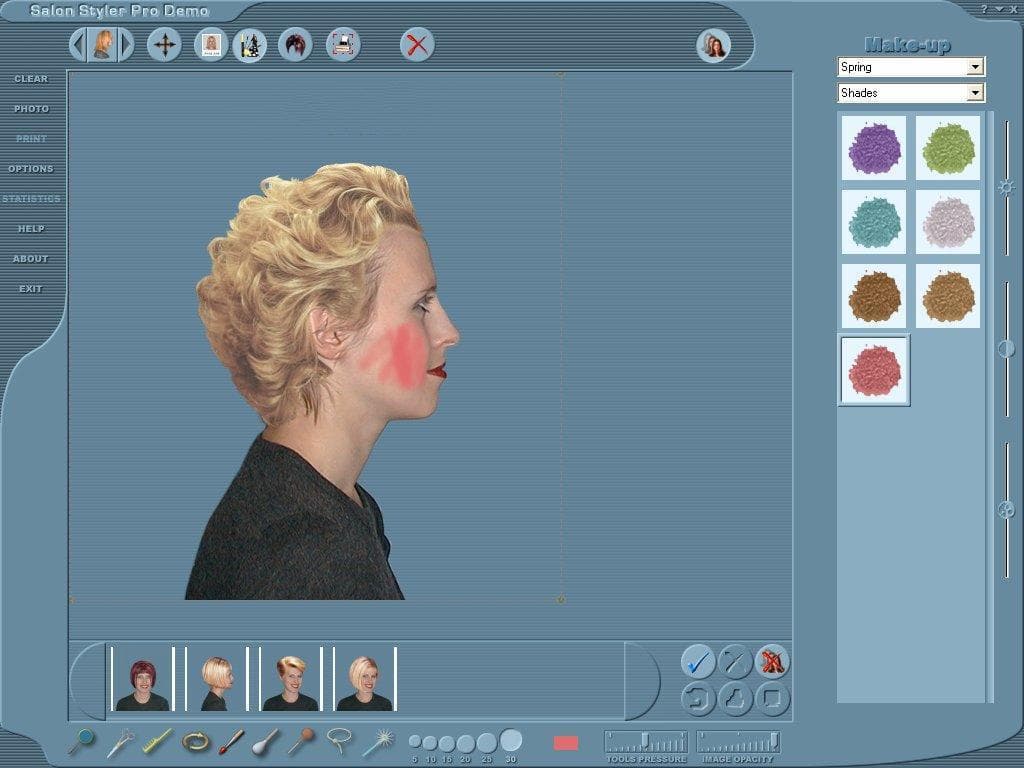The image size is (1024, 768).
Task: Select brush size 5
Action: (415, 742)
